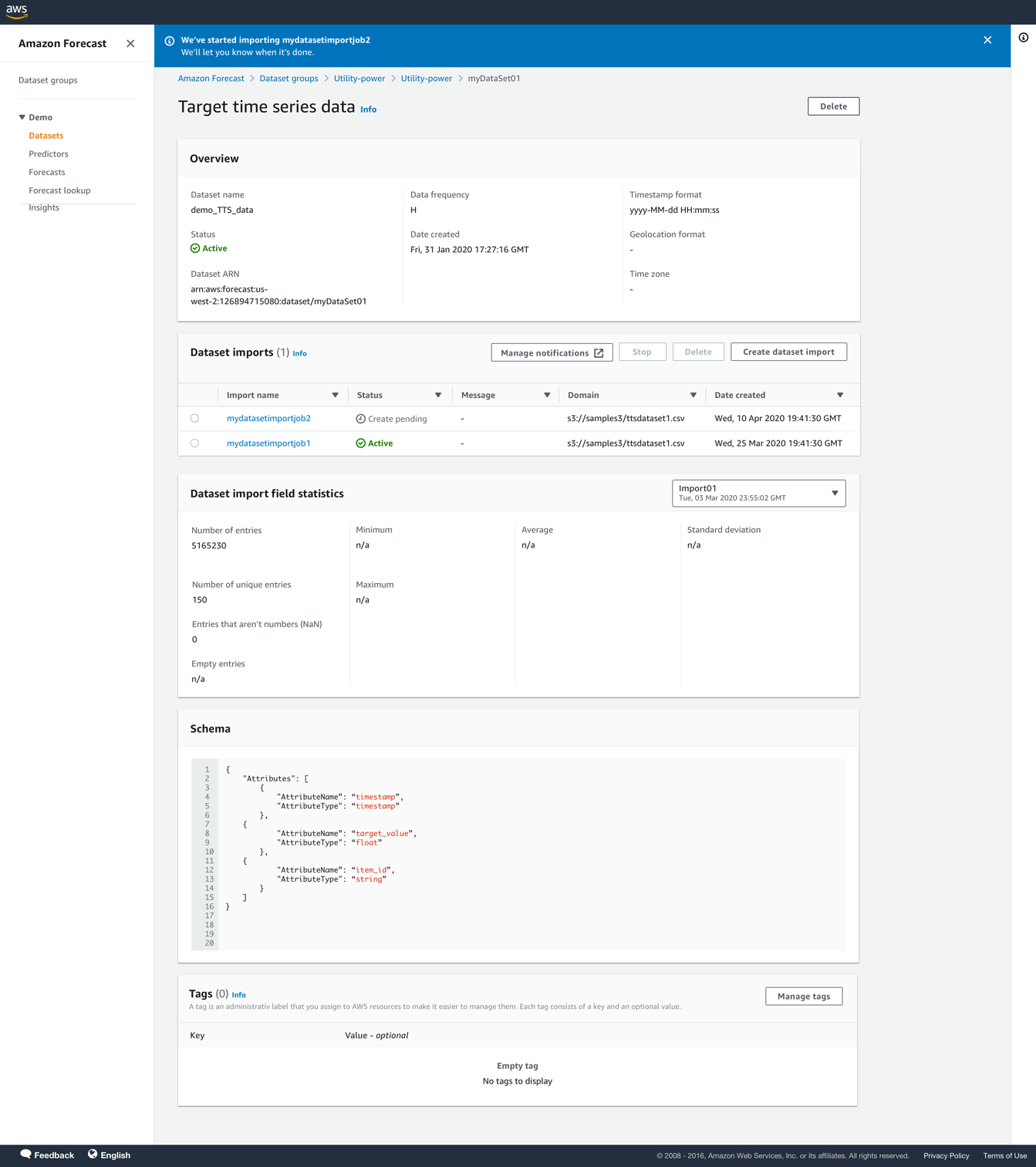The image size is (1036, 1167).
Task: Open Insights in the sidebar
Action: tap(44, 207)
